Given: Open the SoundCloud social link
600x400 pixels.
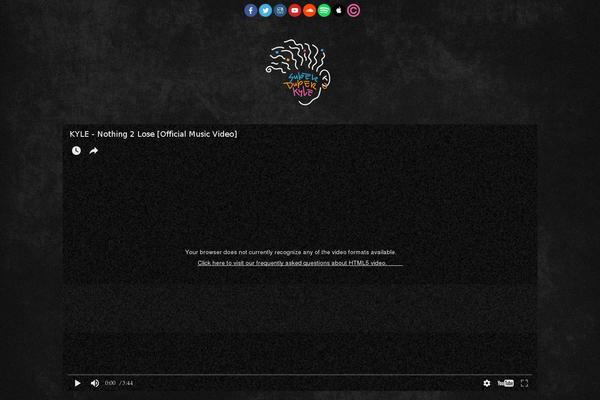Looking at the screenshot, I should click(x=309, y=10).
